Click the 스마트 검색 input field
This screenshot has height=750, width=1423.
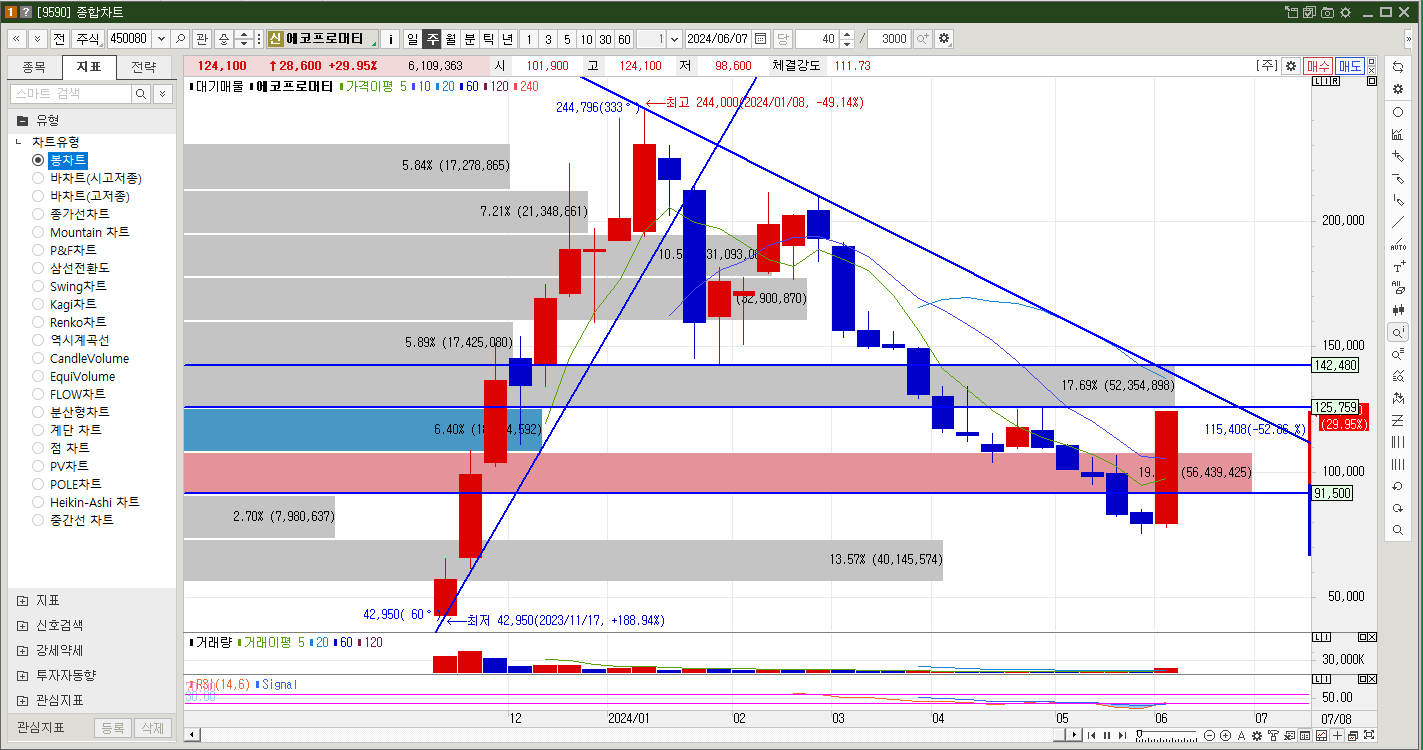pos(70,94)
